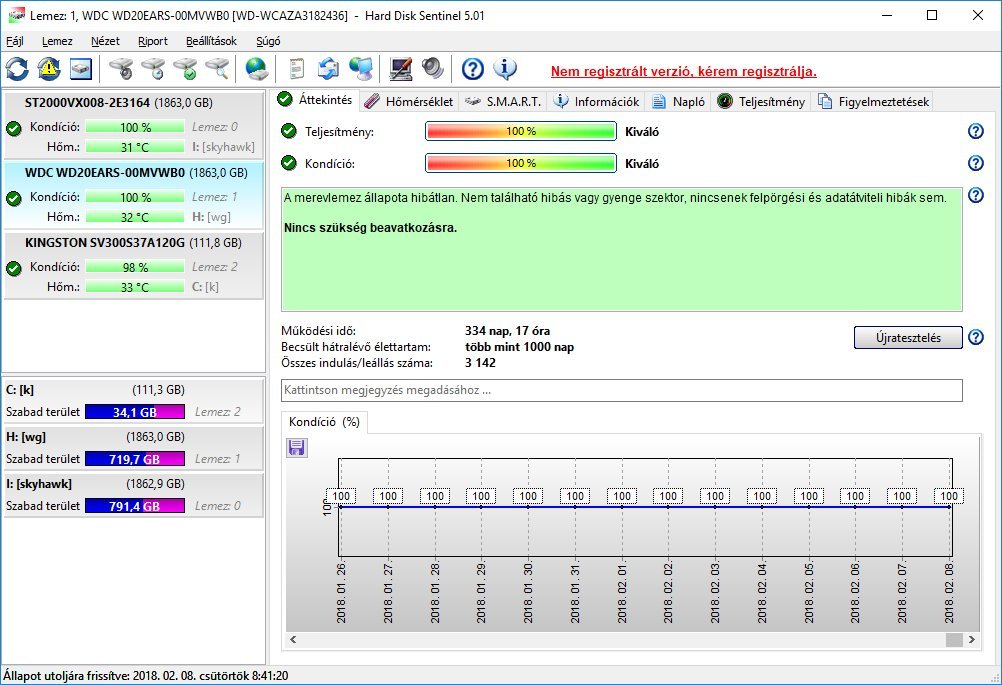Open the configuration monitor with screwdriver icon

tap(401, 69)
